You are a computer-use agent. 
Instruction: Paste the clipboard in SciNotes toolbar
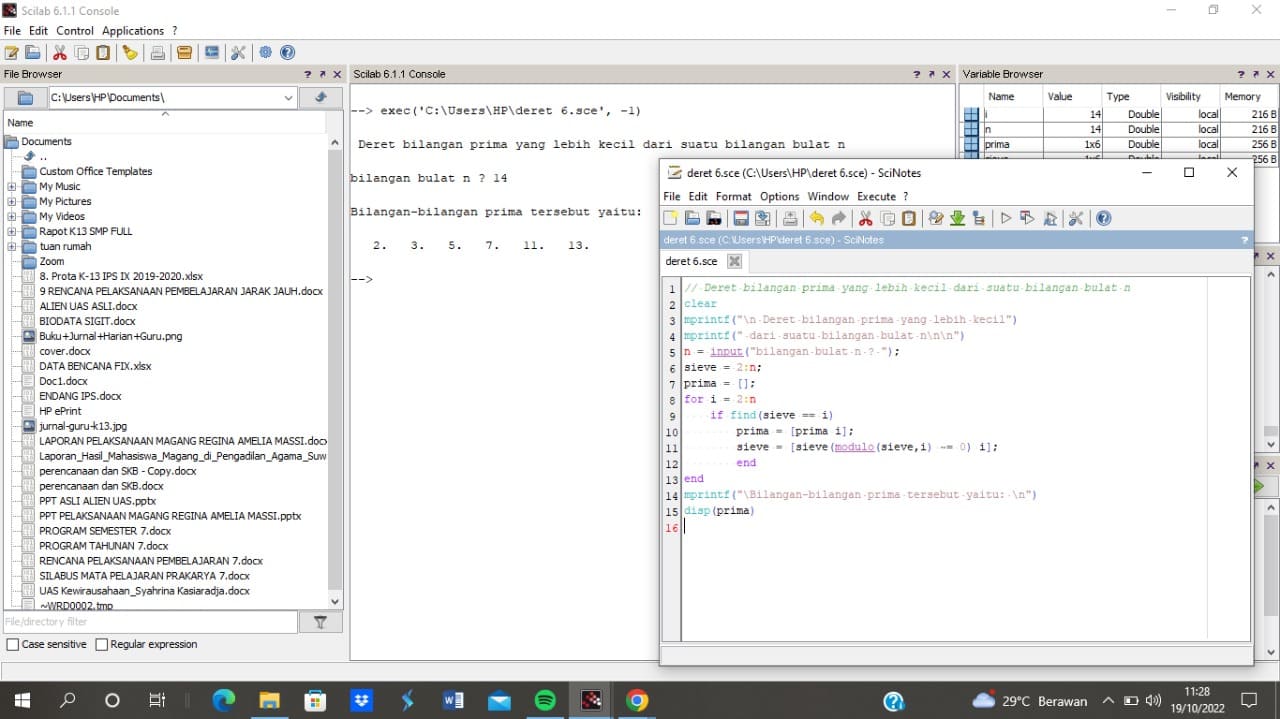[x=908, y=218]
